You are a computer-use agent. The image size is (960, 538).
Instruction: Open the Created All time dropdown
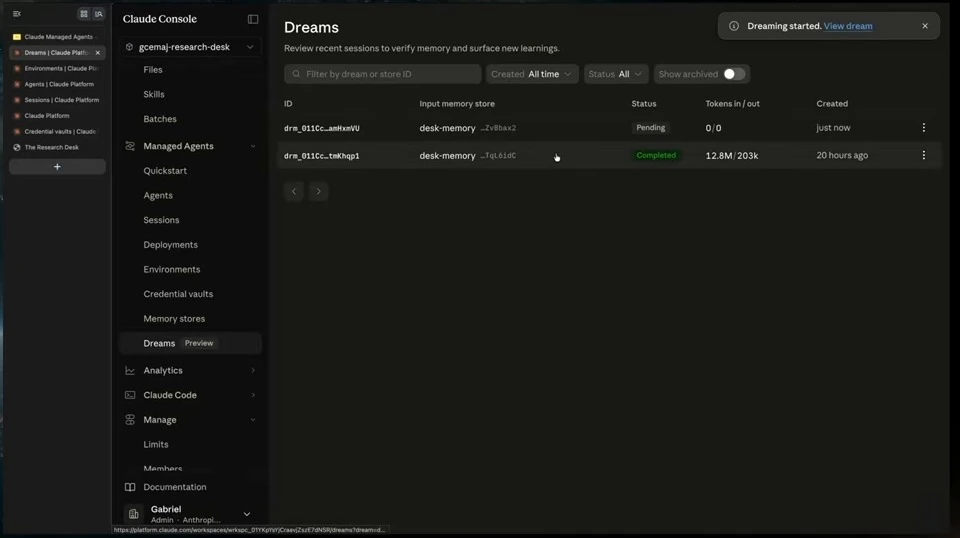pyautogui.click(x=531, y=74)
